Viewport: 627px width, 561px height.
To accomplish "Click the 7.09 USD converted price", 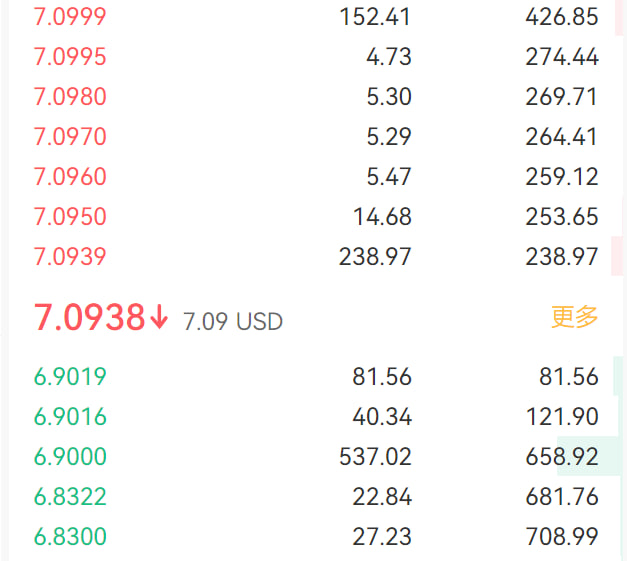I will (x=233, y=321).
